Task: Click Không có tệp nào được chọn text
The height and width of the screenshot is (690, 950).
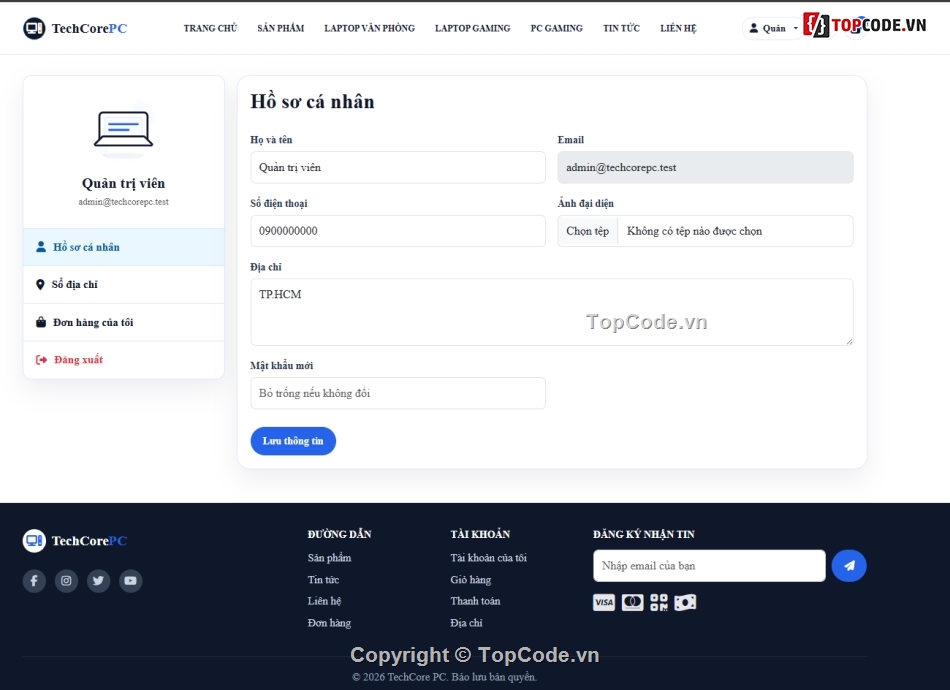Action: [694, 231]
